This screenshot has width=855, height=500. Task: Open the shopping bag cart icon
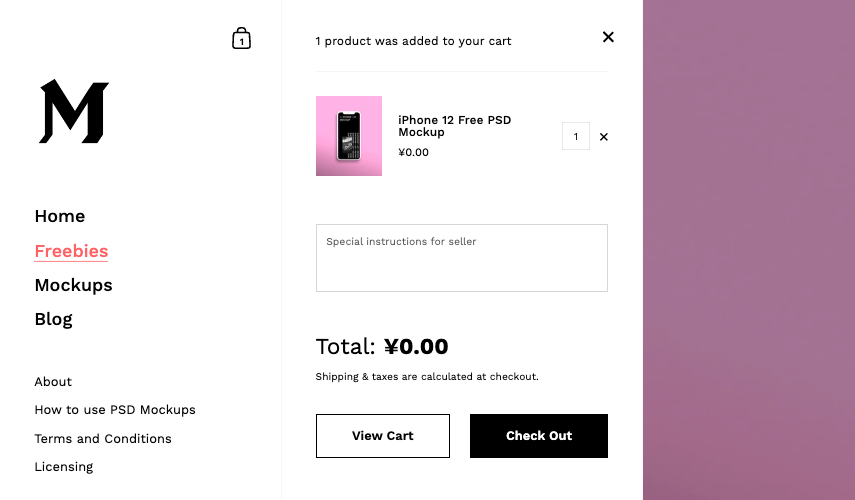coord(241,38)
